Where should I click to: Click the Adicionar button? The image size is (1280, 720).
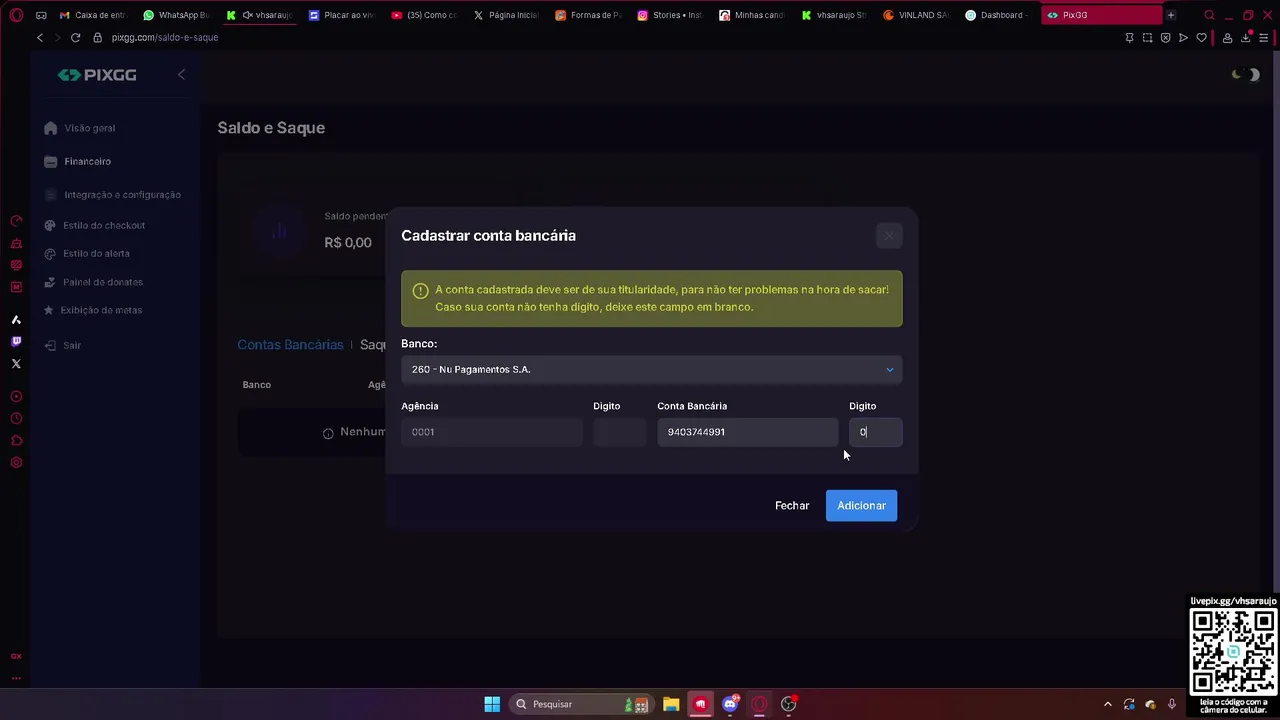click(x=861, y=505)
